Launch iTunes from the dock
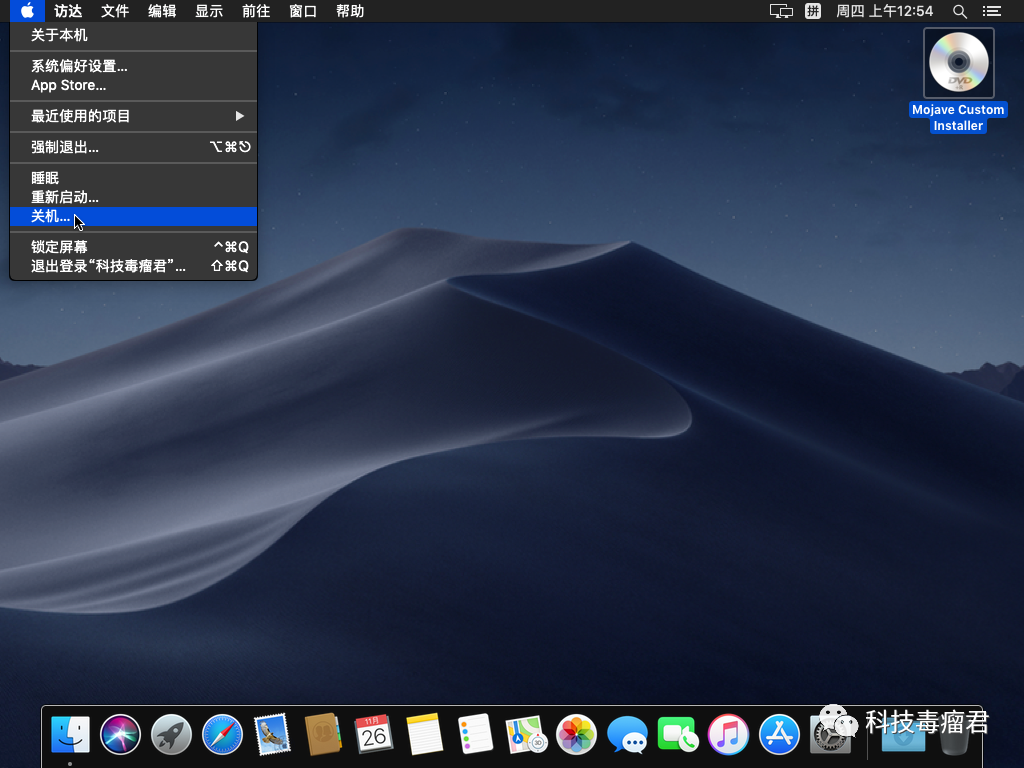The width and height of the screenshot is (1024, 768). point(728,735)
